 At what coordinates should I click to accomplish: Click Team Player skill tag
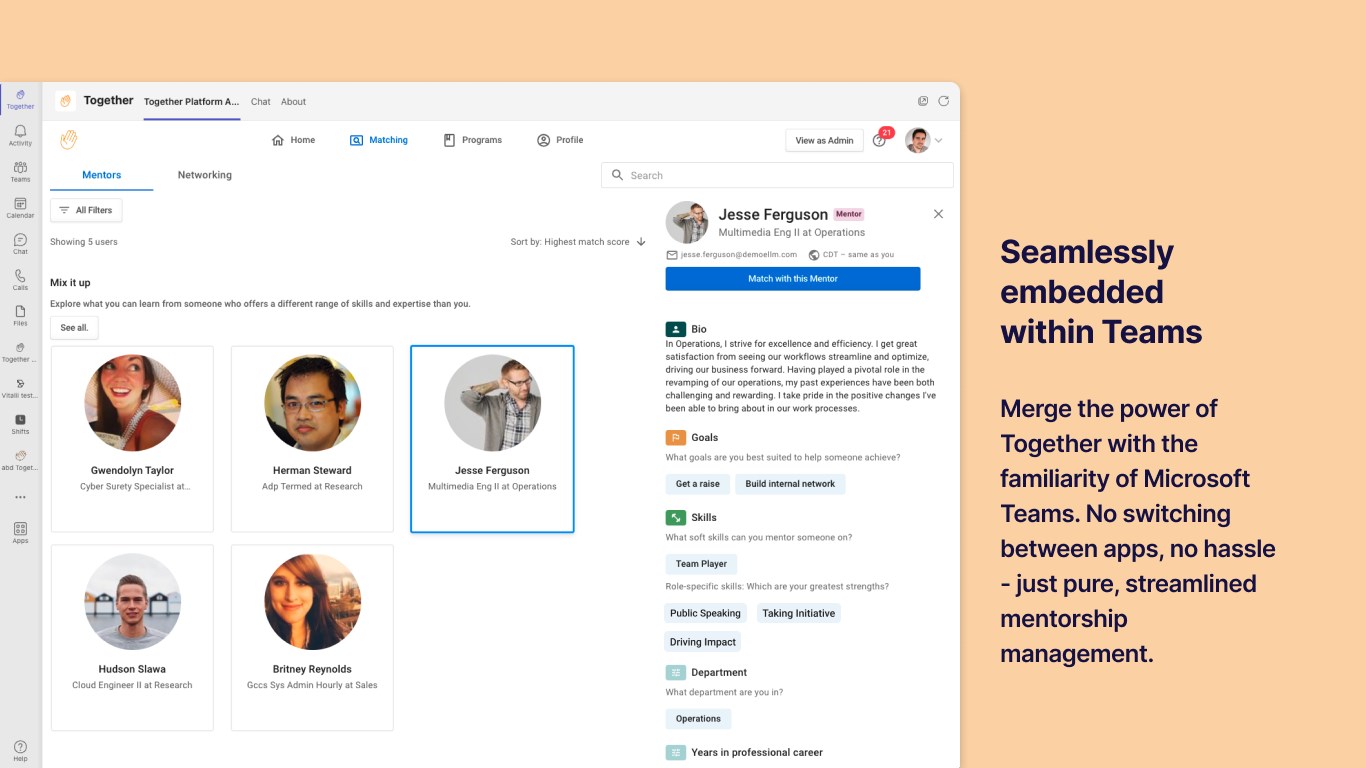[x=702, y=564]
